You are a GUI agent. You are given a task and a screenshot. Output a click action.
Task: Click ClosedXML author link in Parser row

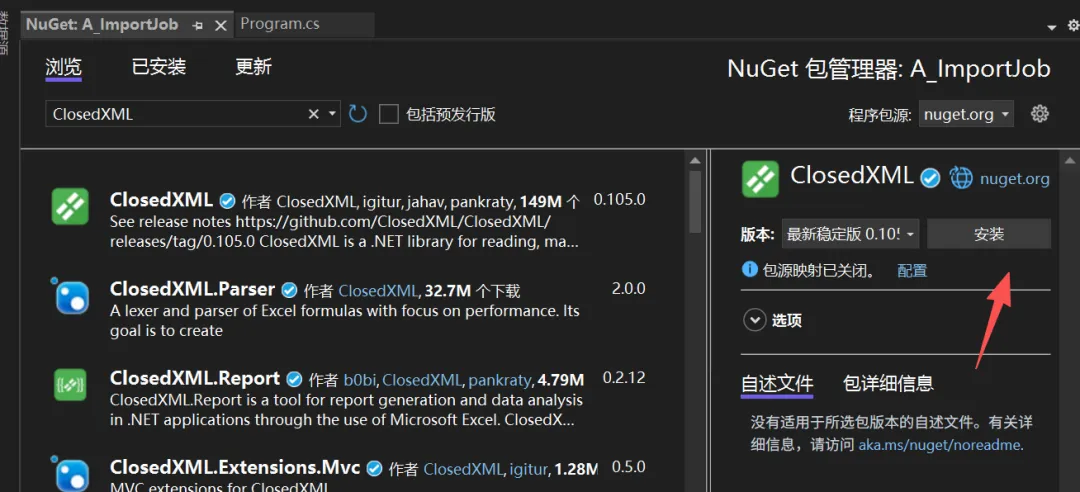379,291
